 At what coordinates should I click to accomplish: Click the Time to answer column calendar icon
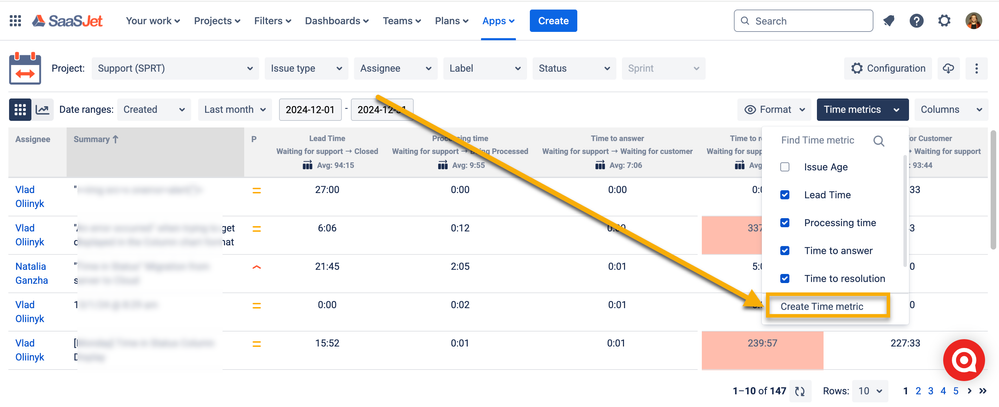[600, 166]
